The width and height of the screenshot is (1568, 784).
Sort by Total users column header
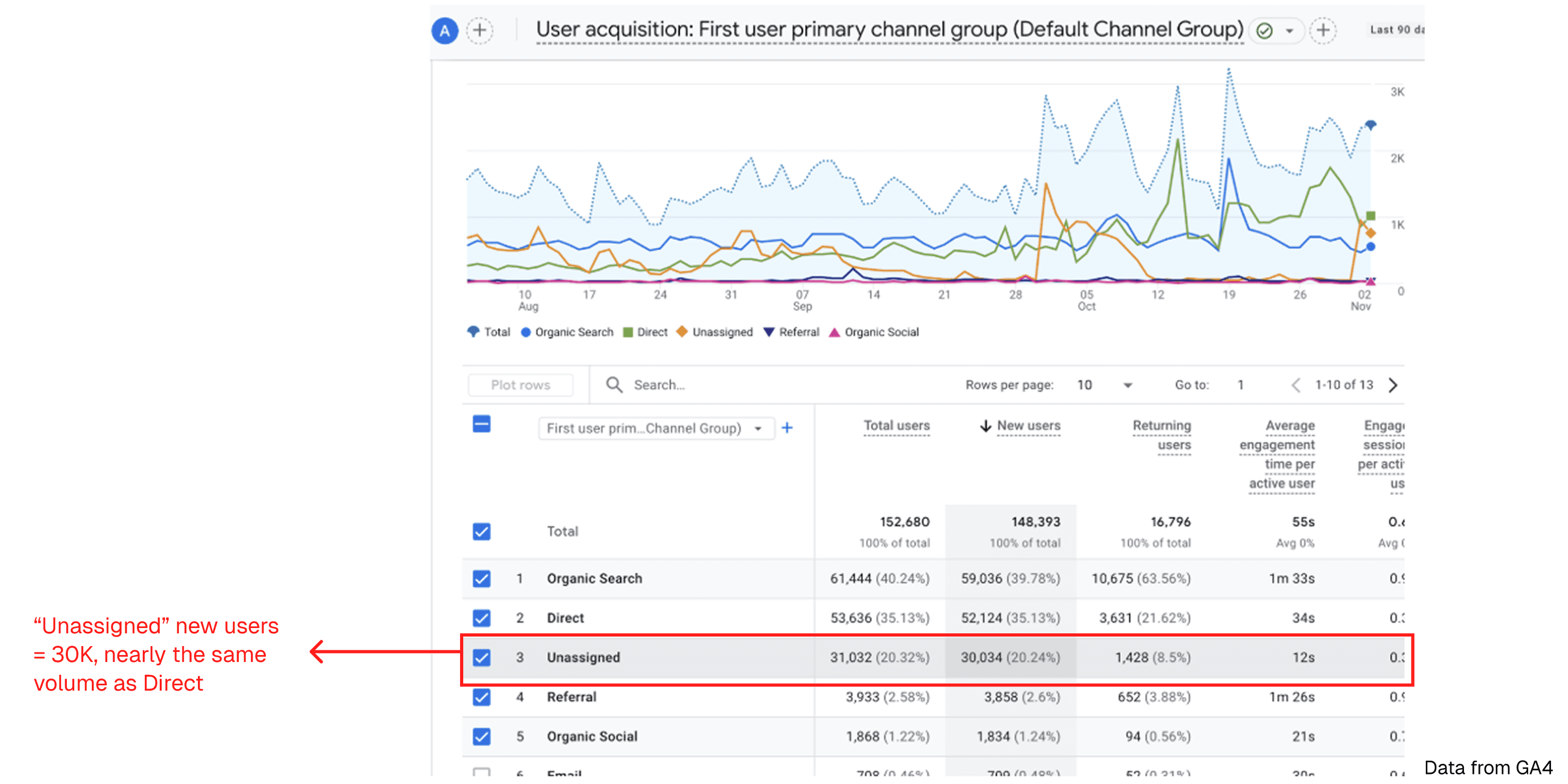click(x=896, y=425)
